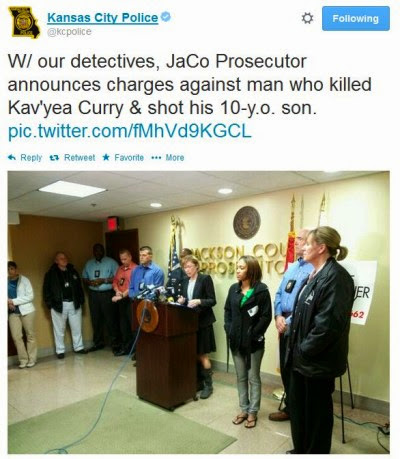The width and height of the screenshot is (400, 459).
Task: Click the gear icon beside Following
Action: 307,18
